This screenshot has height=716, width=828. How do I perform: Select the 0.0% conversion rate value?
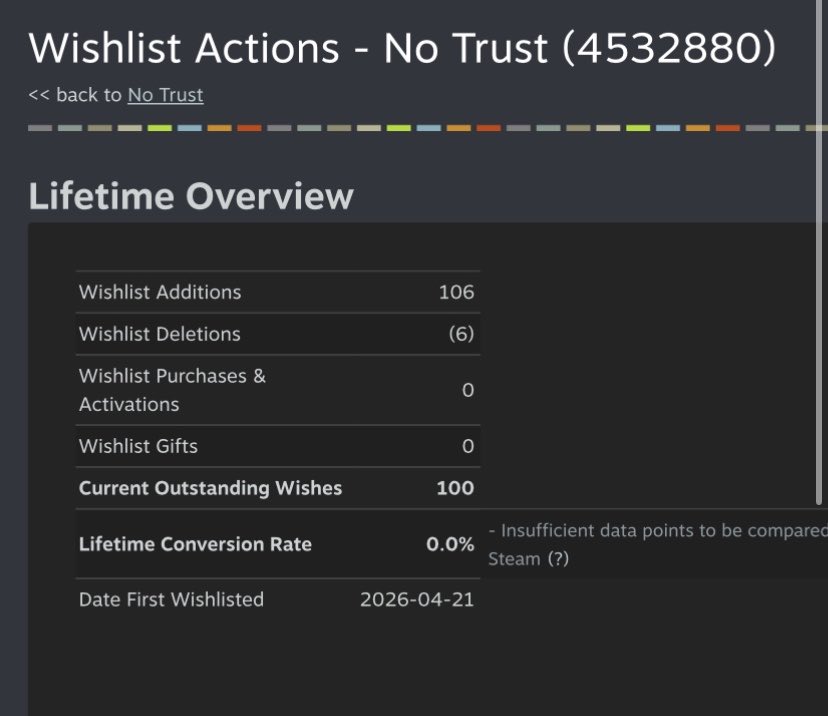450,544
